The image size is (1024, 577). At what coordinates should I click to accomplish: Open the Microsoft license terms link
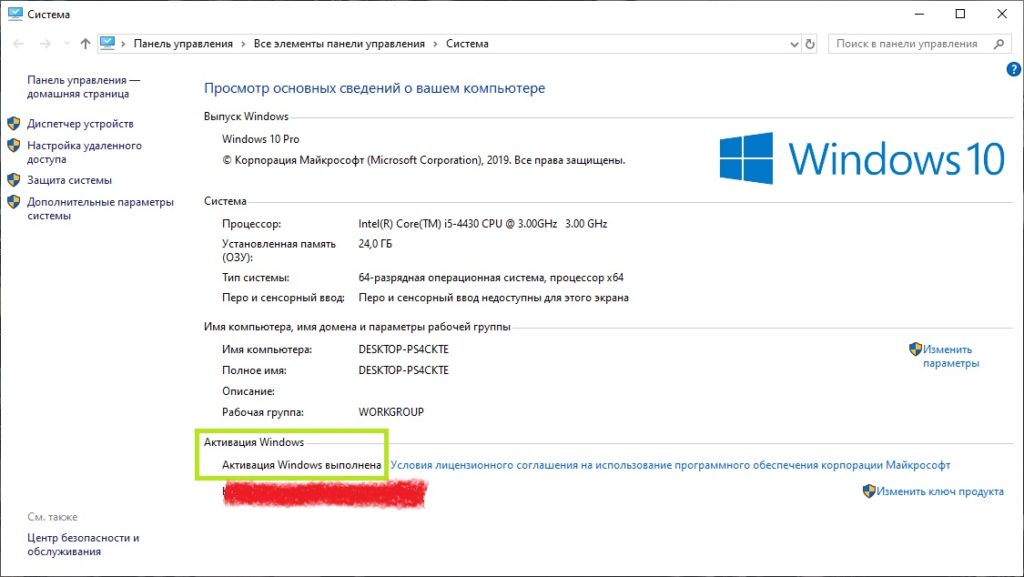click(670, 465)
